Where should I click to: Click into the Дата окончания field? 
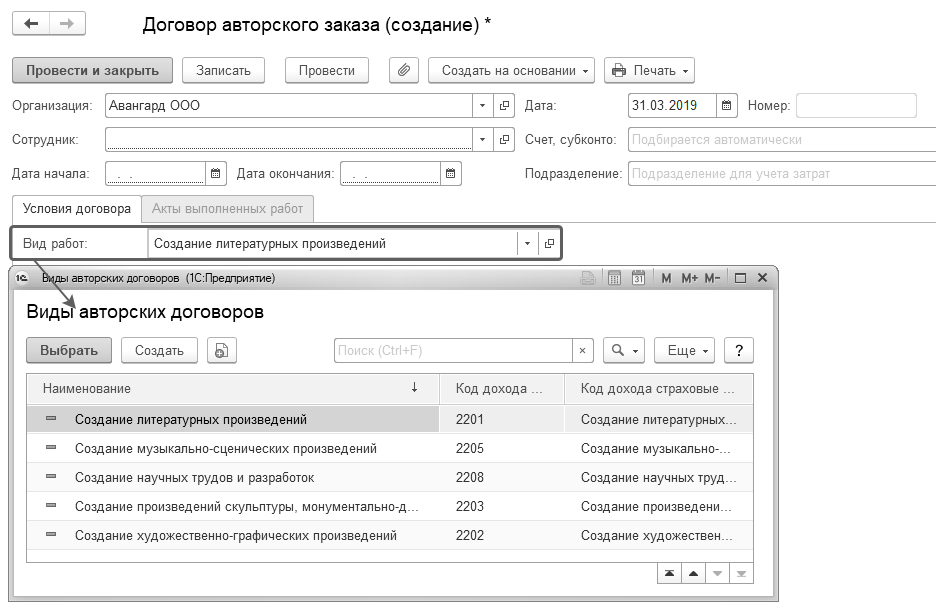pyautogui.click(x=390, y=174)
